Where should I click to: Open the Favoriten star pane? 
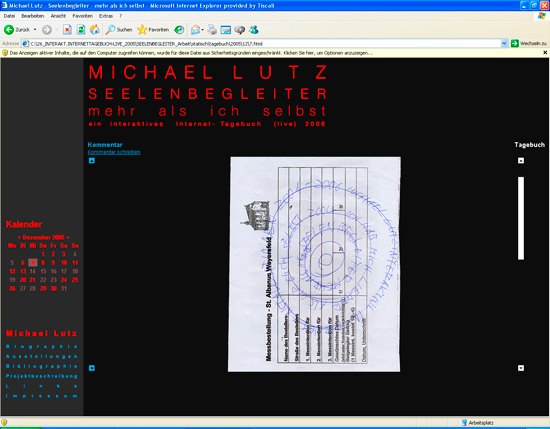click(153, 30)
